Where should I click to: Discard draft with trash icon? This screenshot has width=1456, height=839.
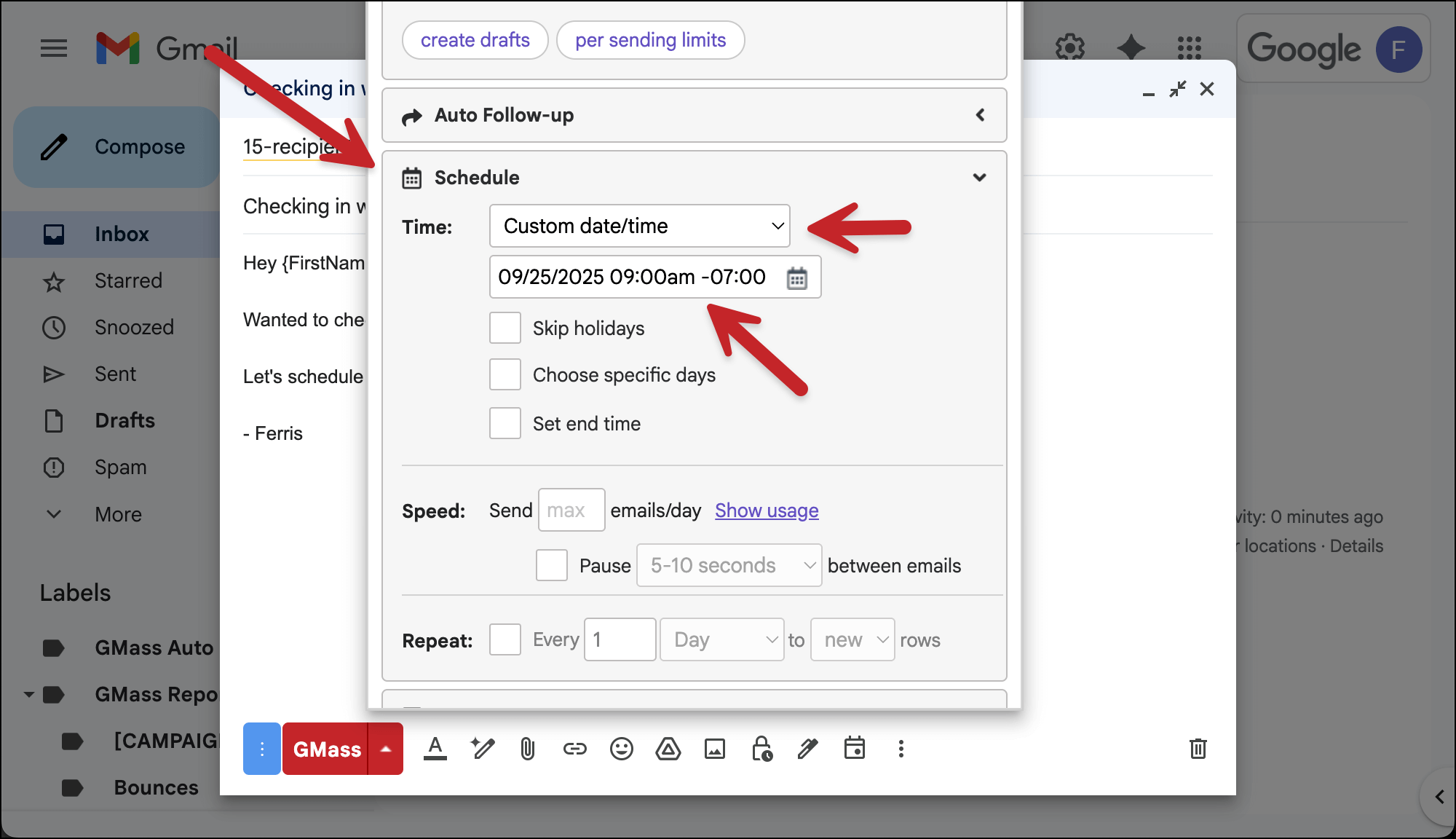coord(1198,749)
